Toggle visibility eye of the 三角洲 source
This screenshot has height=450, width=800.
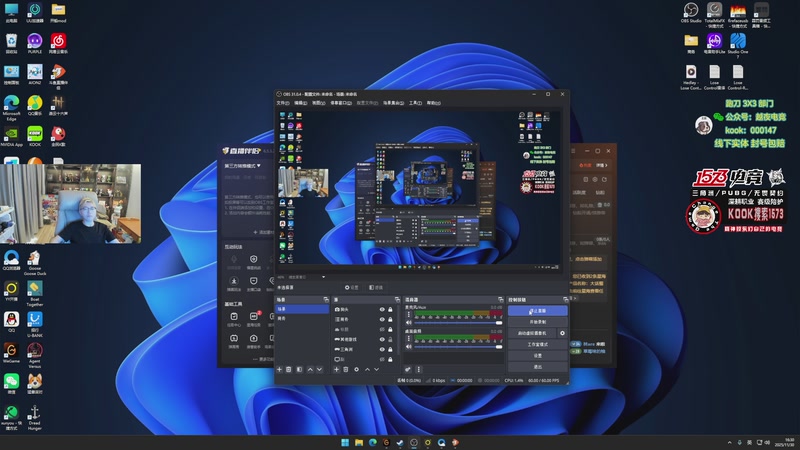[382, 349]
